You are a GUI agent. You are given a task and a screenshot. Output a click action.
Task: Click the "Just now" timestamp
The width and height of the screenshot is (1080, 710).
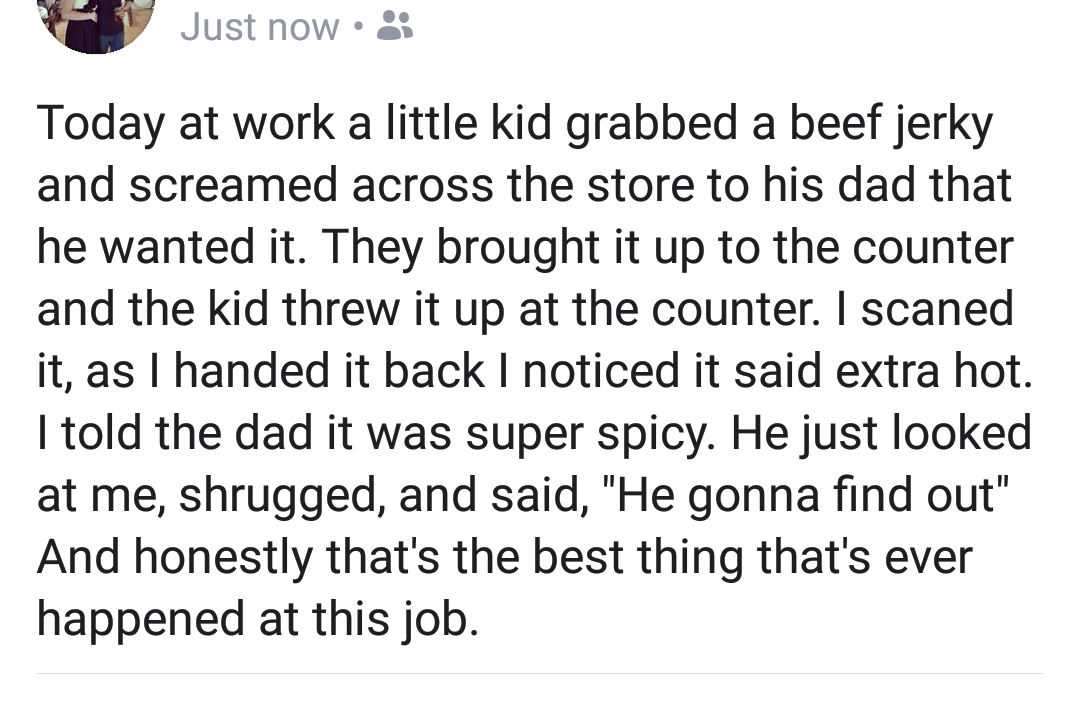[259, 28]
